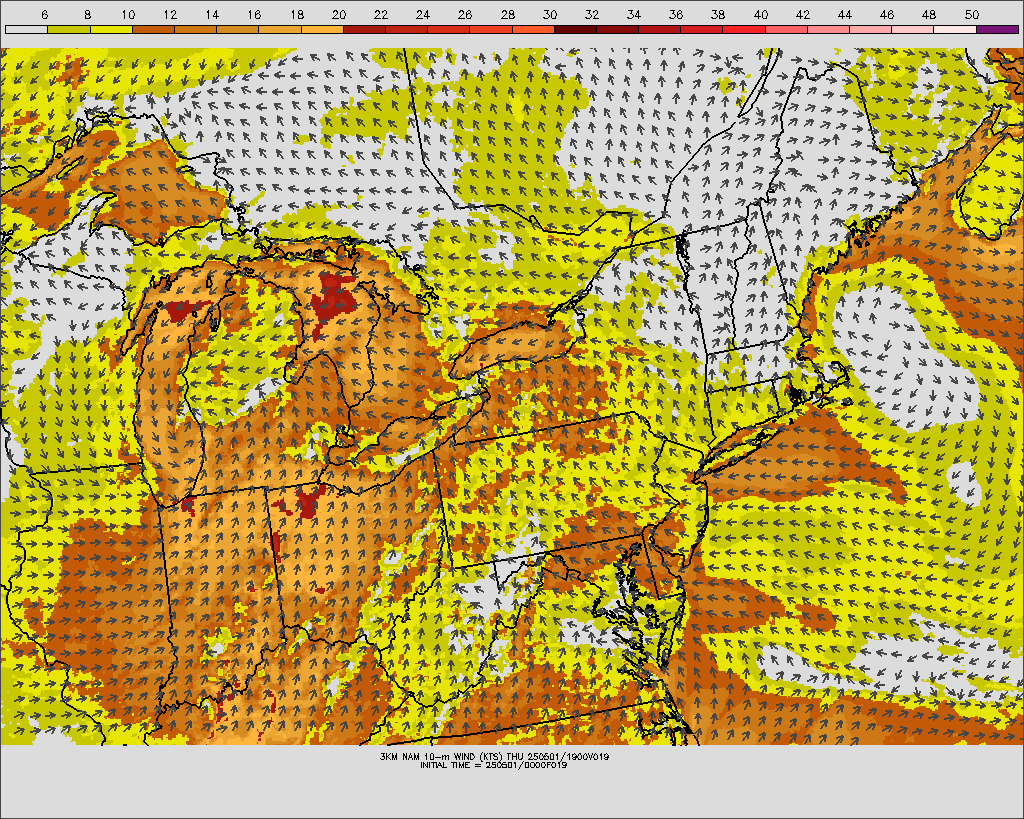This screenshot has height=819, width=1024.
Task: Select the dark red swatch between 20 and 22
Action: (364, 29)
